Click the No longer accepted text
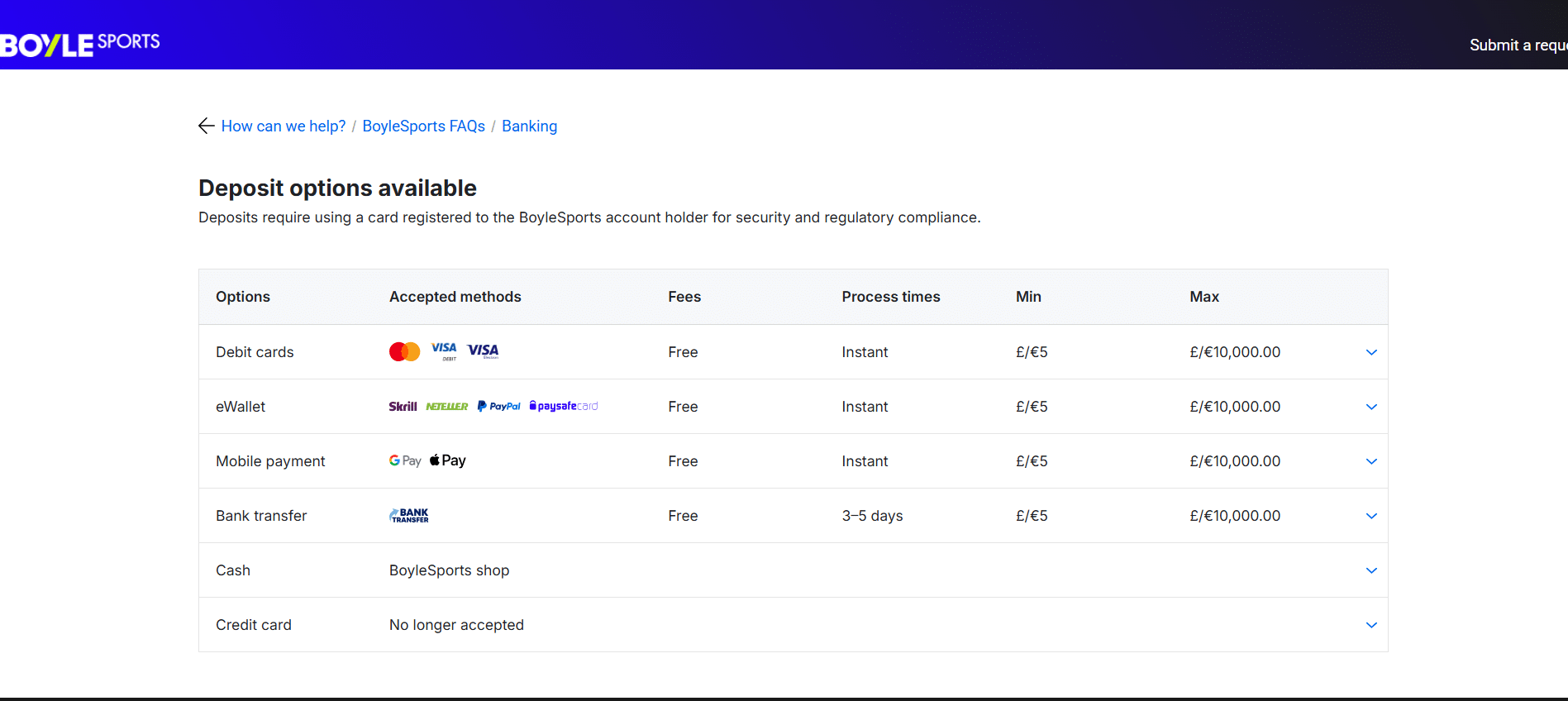 [456, 625]
